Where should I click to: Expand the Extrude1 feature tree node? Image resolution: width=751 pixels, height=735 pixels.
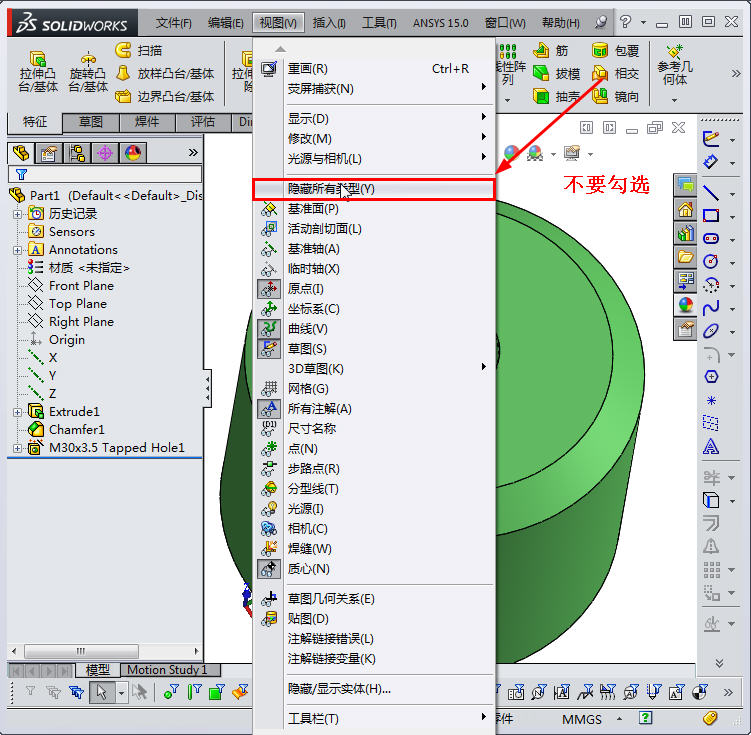coord(17,412)
